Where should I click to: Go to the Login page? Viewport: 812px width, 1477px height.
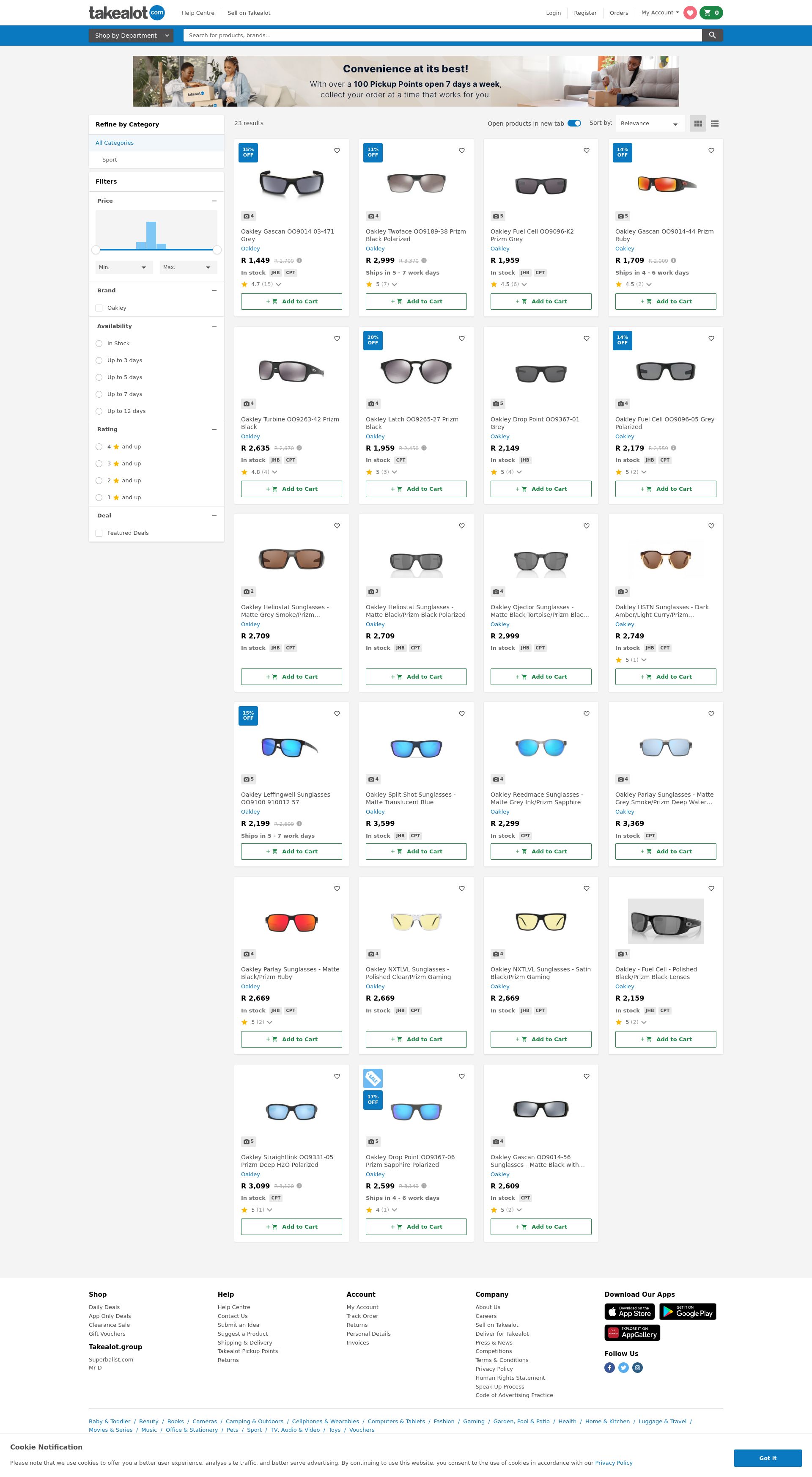554,13
